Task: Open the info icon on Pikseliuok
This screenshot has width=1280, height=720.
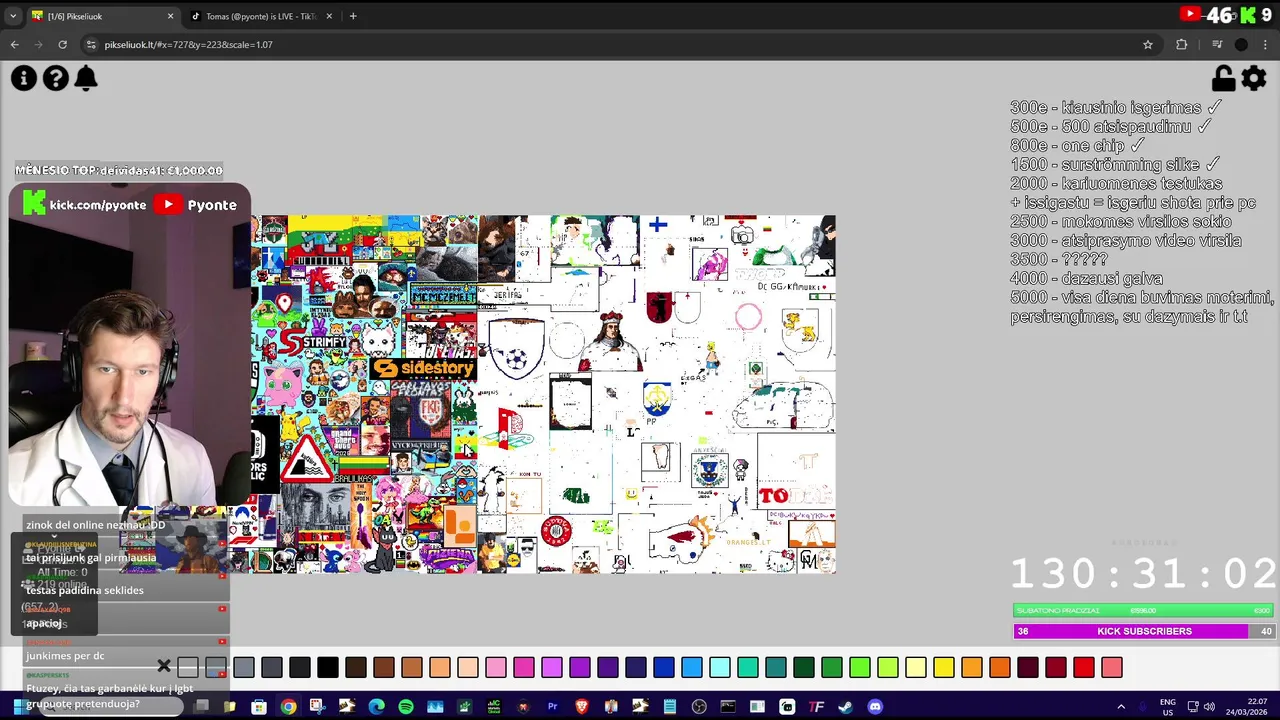Action: click(x=24, y=78)
